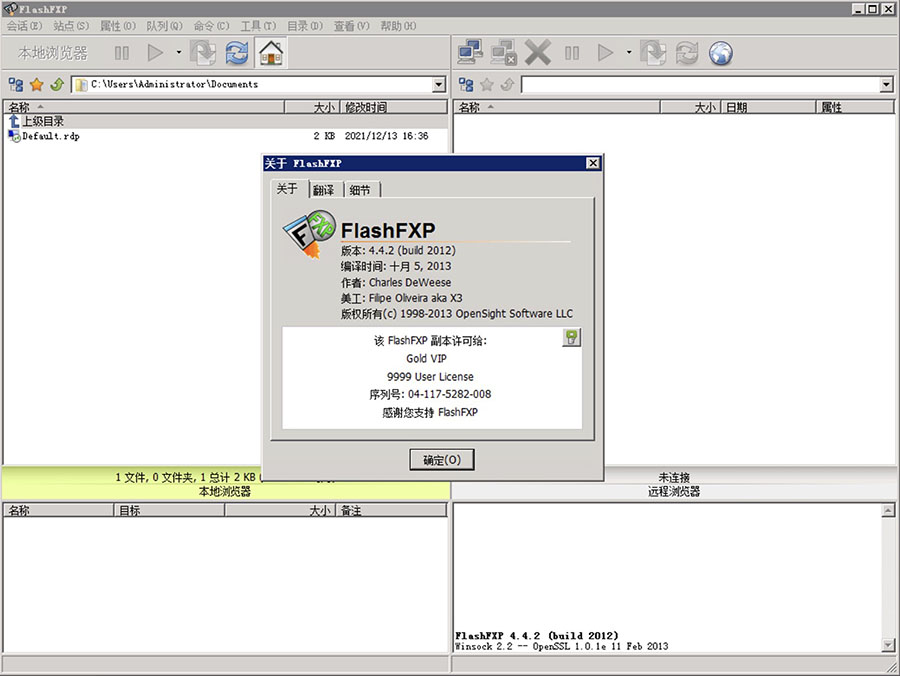Click the remote abort X icon
This screenshot has width=900, height=676.
click(538, 52)
